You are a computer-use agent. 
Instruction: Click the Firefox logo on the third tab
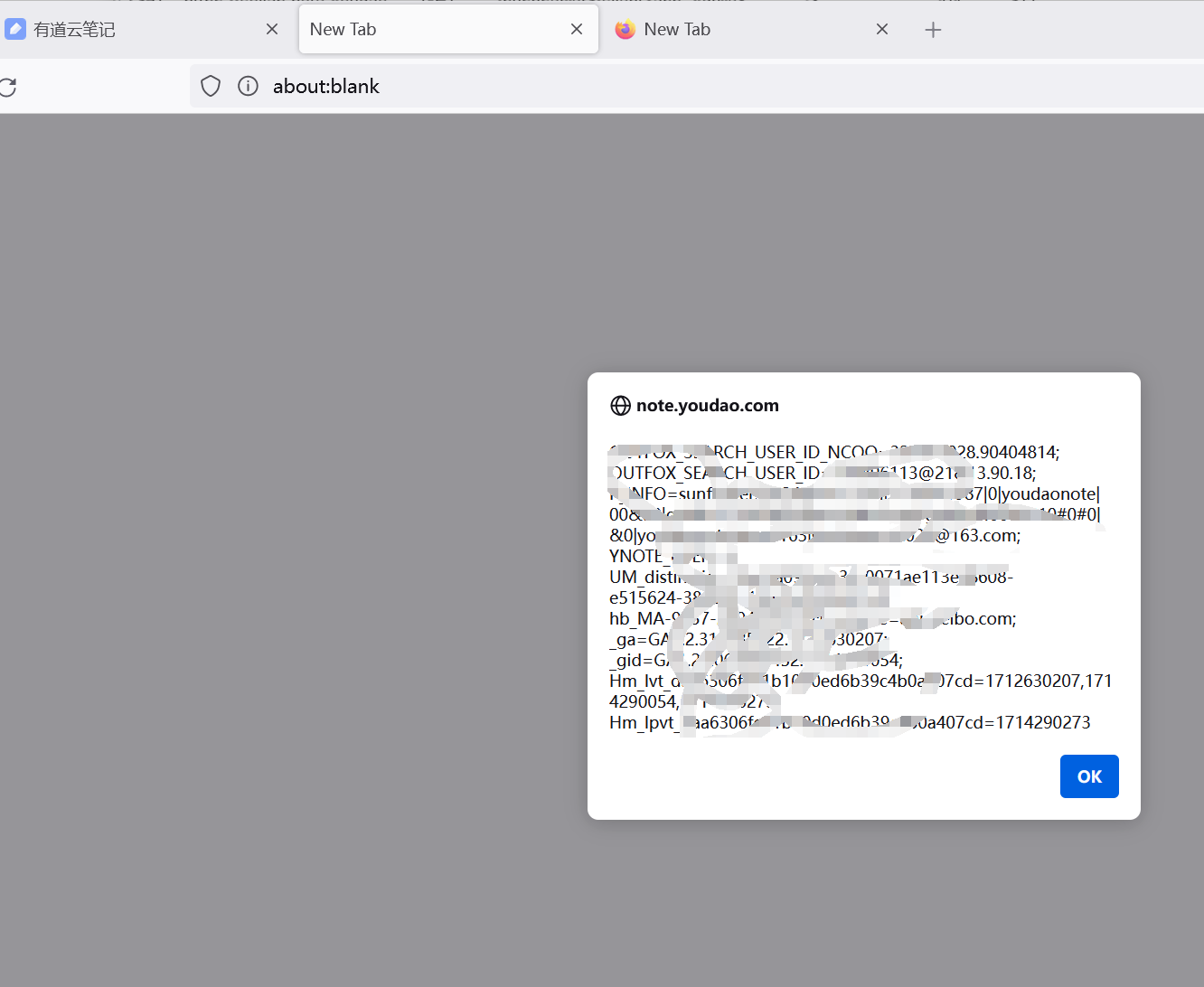(625, 30)
